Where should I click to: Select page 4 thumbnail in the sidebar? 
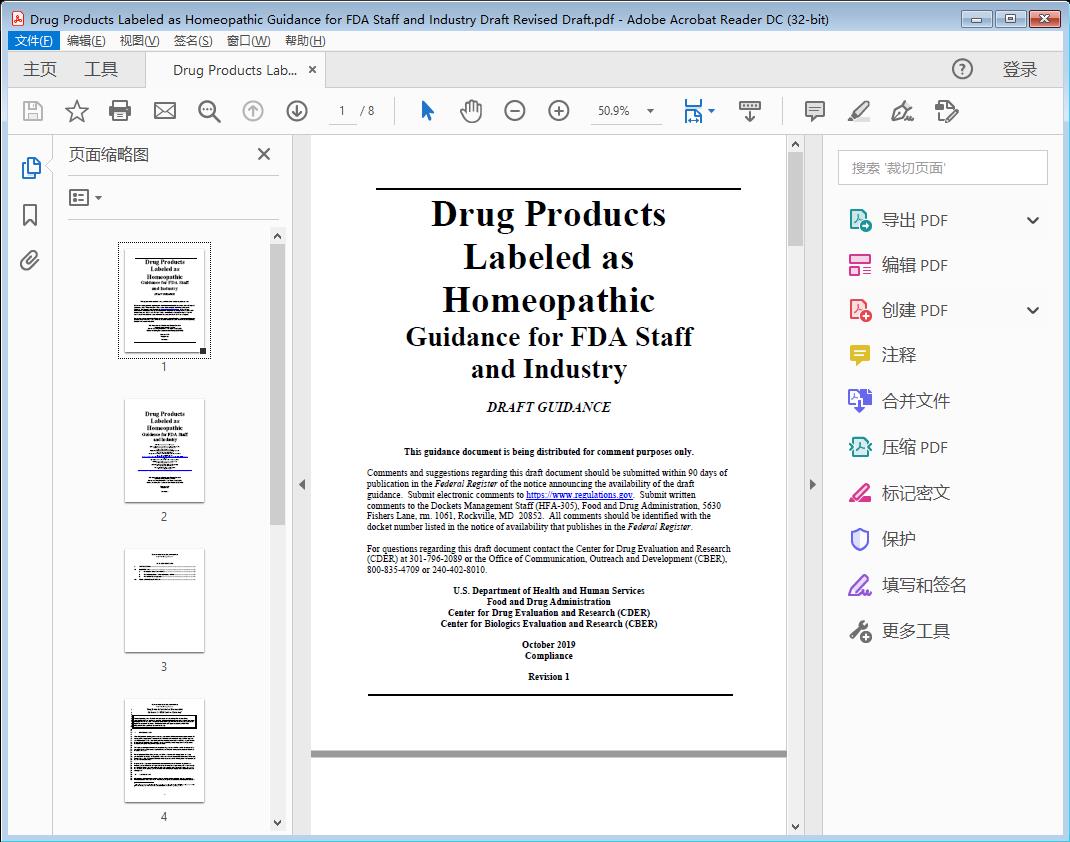click(x=163, y=750)
